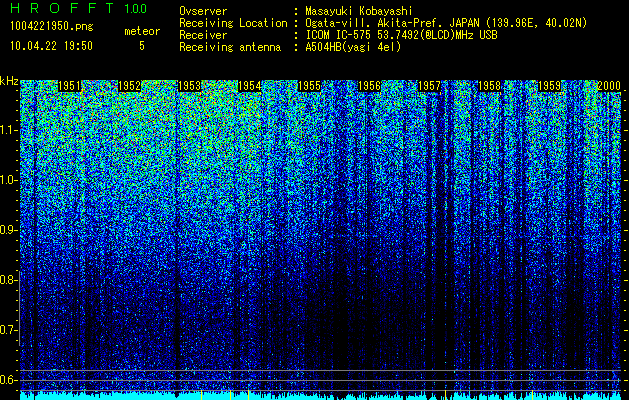The width and height of the screenshot is (629, 400).
Task: Click the 2000 time marker
Action: [x=609, y=86]
